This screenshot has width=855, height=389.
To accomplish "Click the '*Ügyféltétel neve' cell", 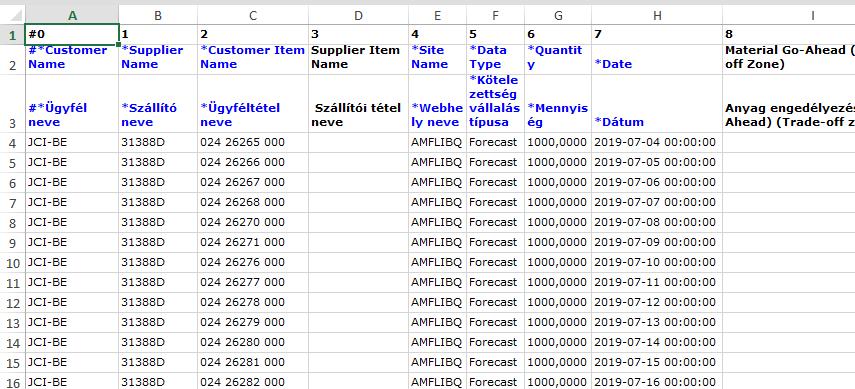I will [x=253, y=104].
